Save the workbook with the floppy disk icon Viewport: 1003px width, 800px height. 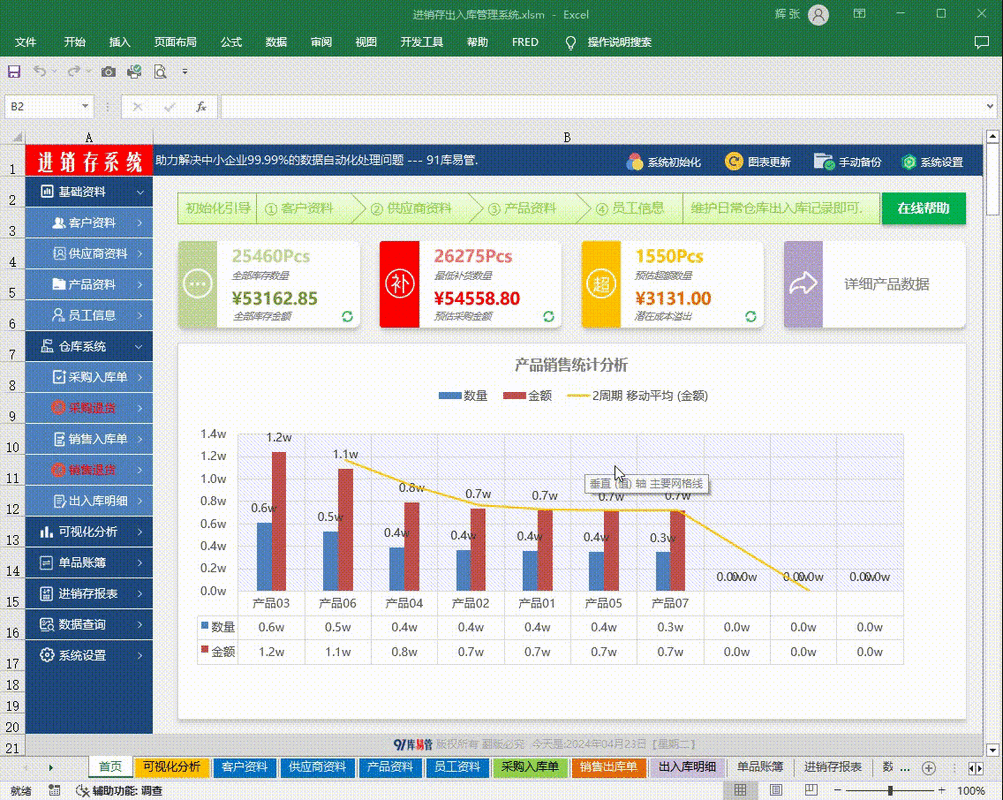[14, 72]
